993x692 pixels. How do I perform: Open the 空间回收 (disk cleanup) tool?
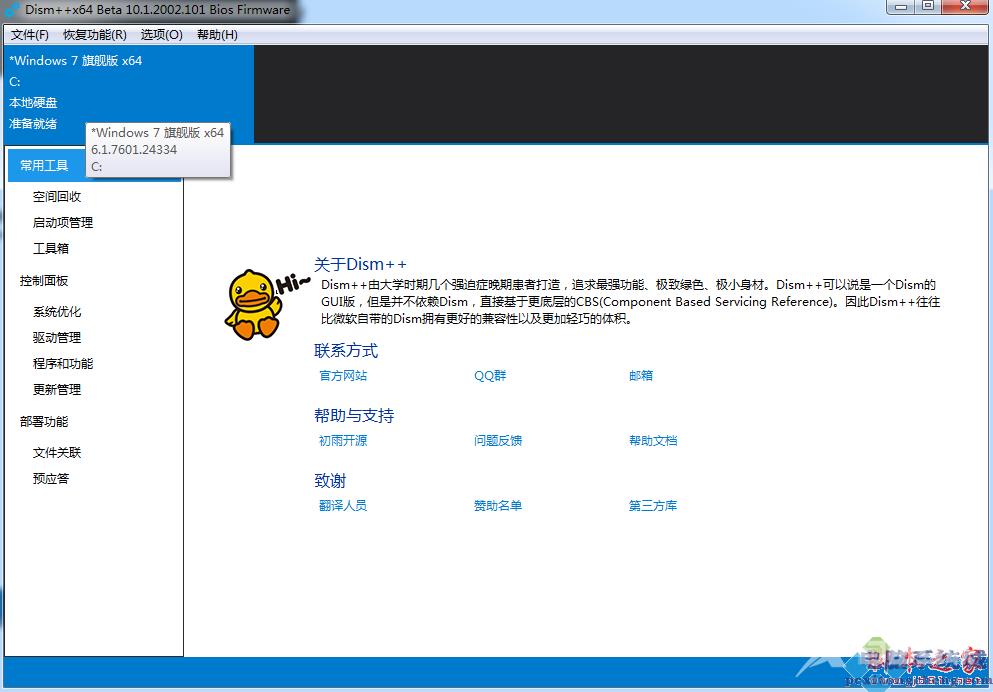tap(56, 196)
